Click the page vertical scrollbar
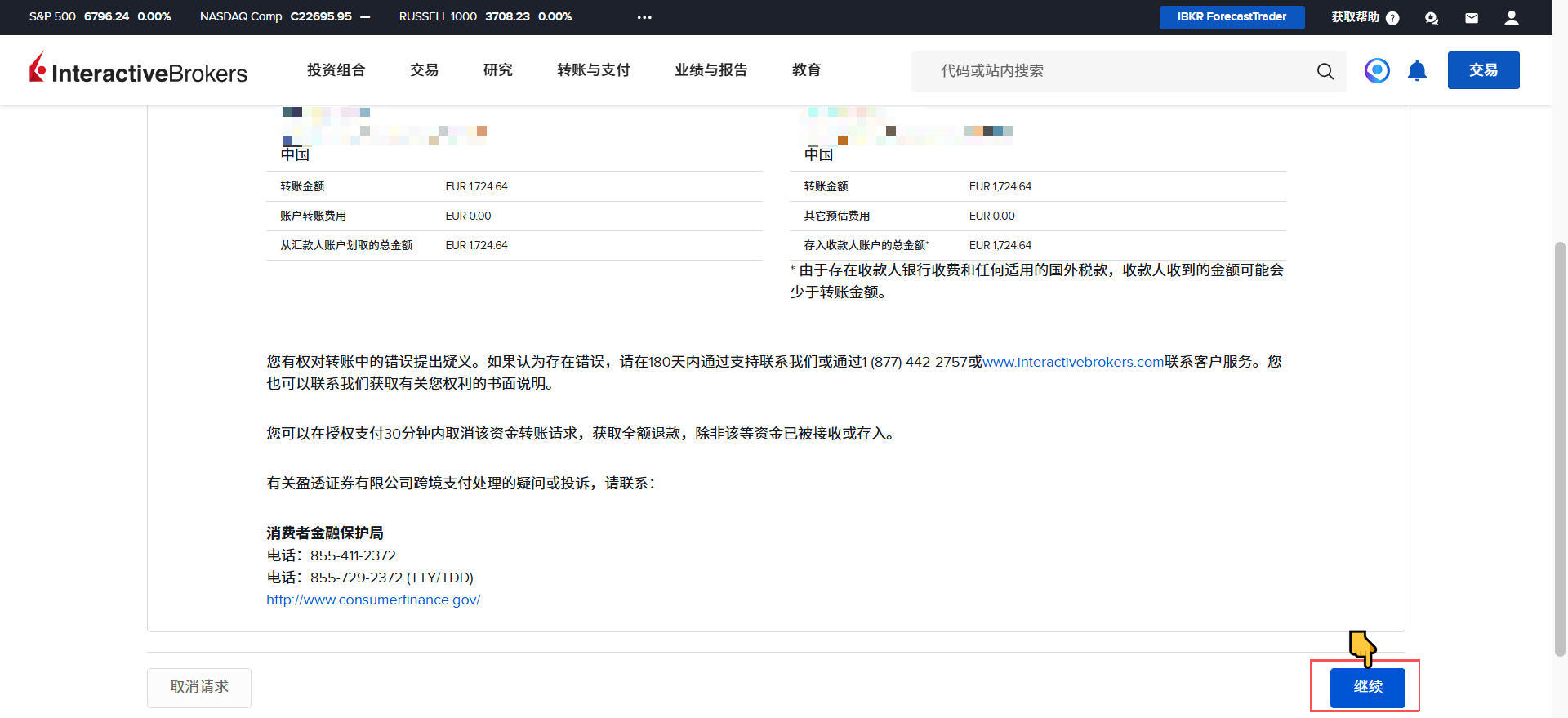 (x=1560, y=449)
